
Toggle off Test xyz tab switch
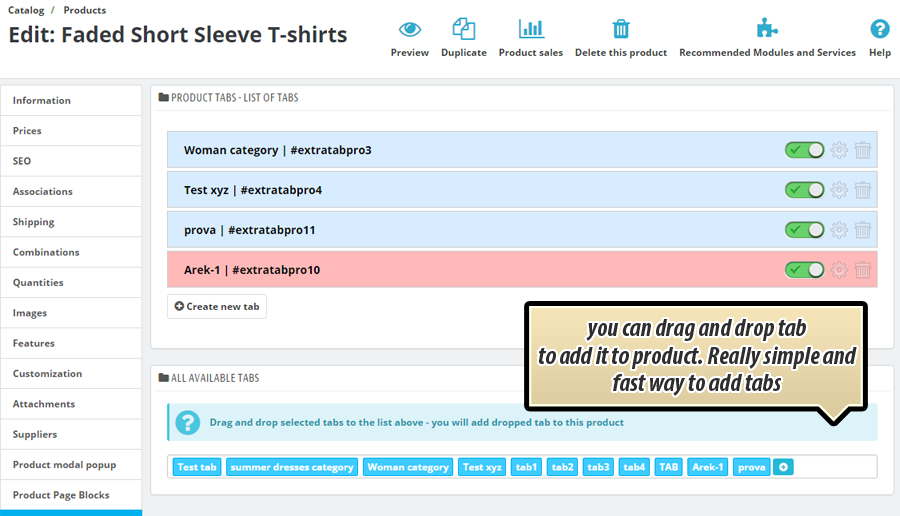[805, 190]
